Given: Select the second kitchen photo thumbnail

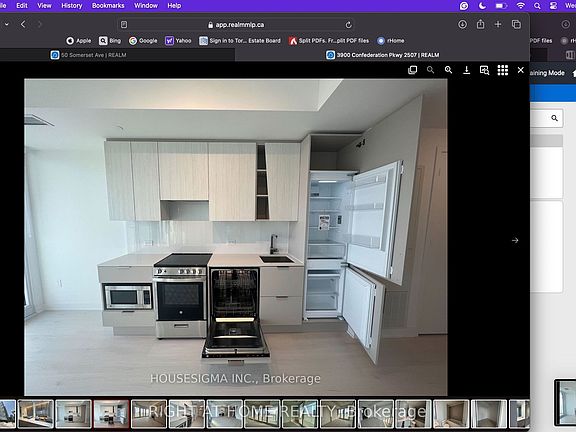Looking at the screenshot, I should pyautogui.click(x=111, y=414).
